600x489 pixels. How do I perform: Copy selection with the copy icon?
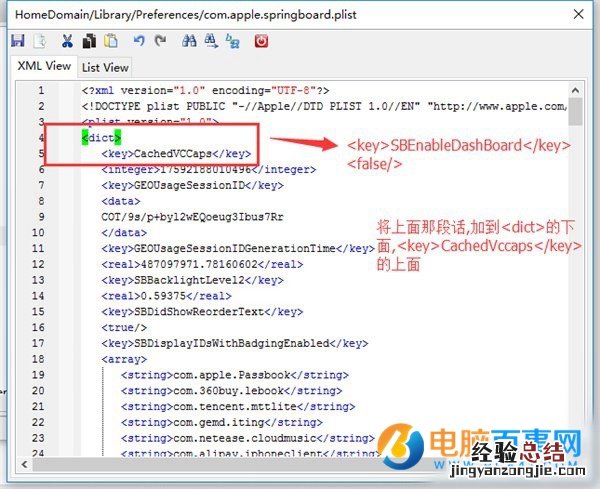click(x=89, y=41)
